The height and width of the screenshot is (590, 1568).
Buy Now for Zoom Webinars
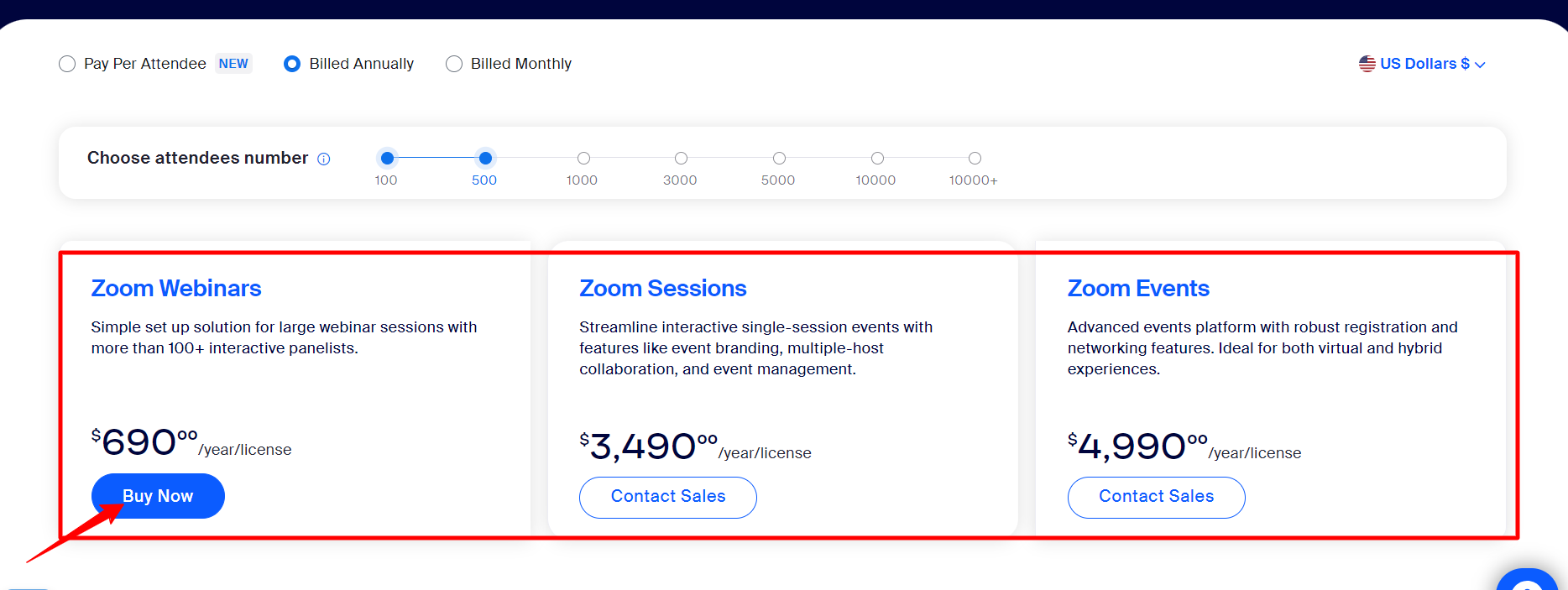click(x=158, y=496)
